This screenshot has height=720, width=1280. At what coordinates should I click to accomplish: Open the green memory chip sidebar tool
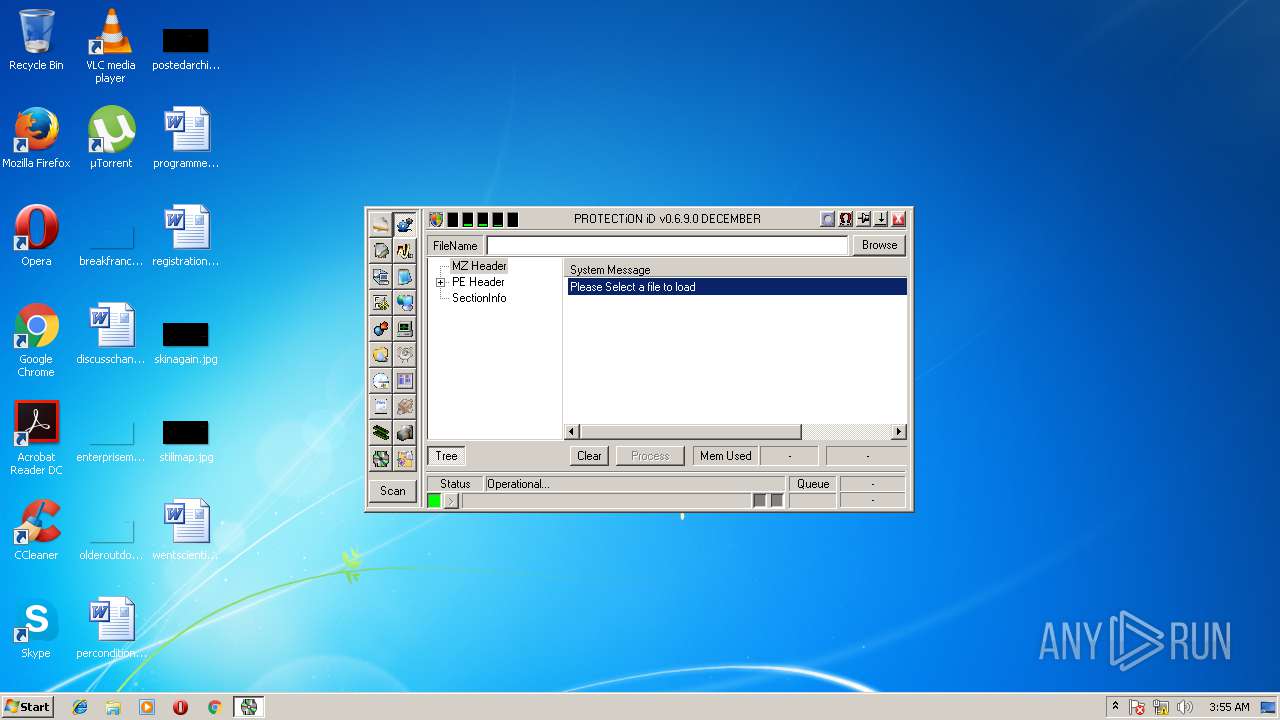tap(381, 432)
